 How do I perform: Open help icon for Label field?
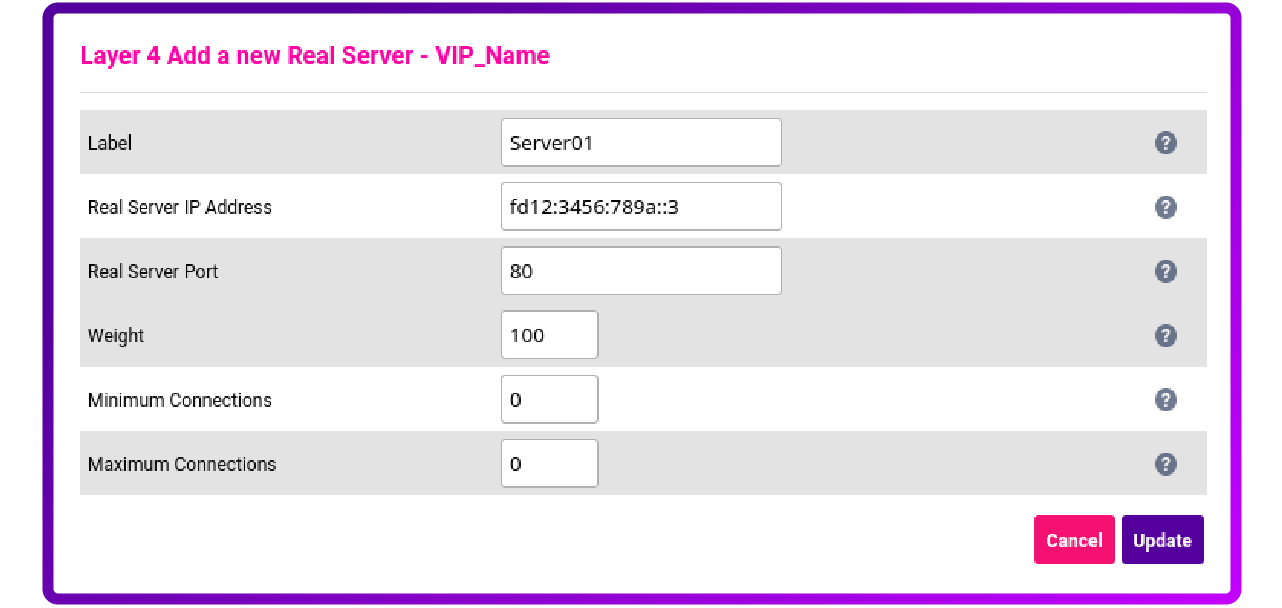(1165, 143)
